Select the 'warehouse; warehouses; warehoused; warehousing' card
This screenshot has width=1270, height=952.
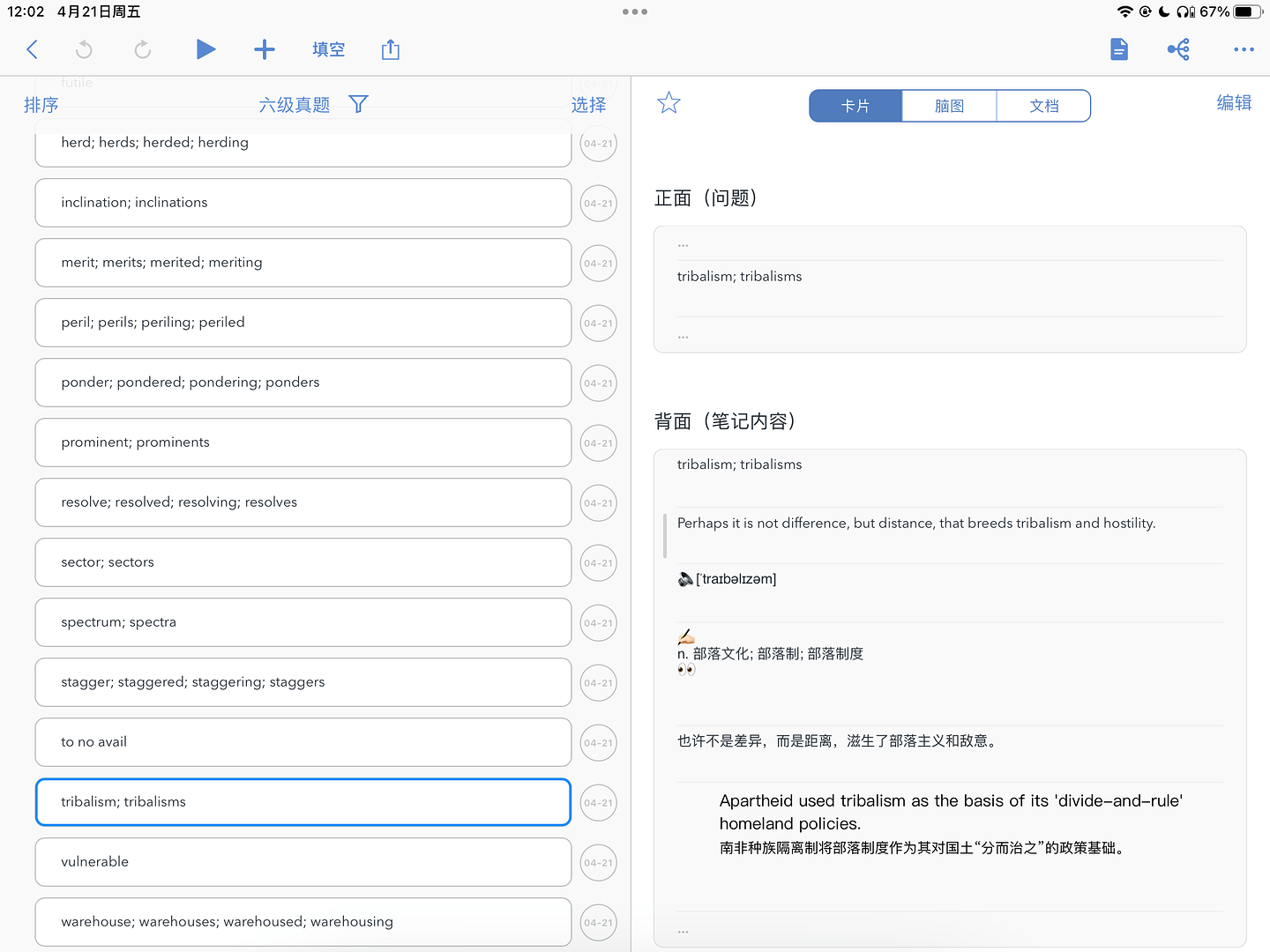[x=303, y=922]
